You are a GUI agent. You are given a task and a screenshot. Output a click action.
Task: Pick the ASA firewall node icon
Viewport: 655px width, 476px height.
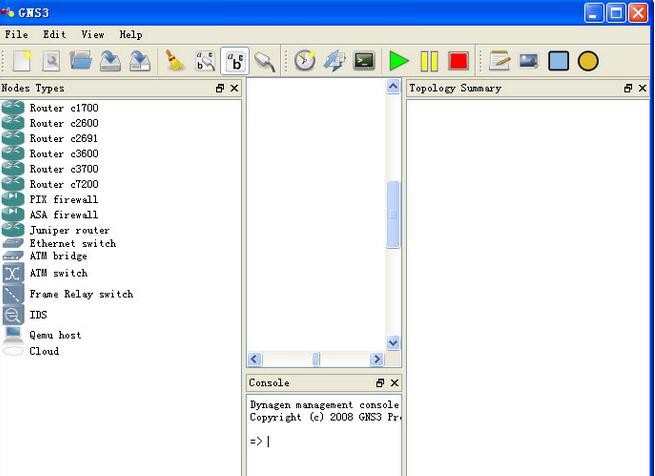(13, 215)
